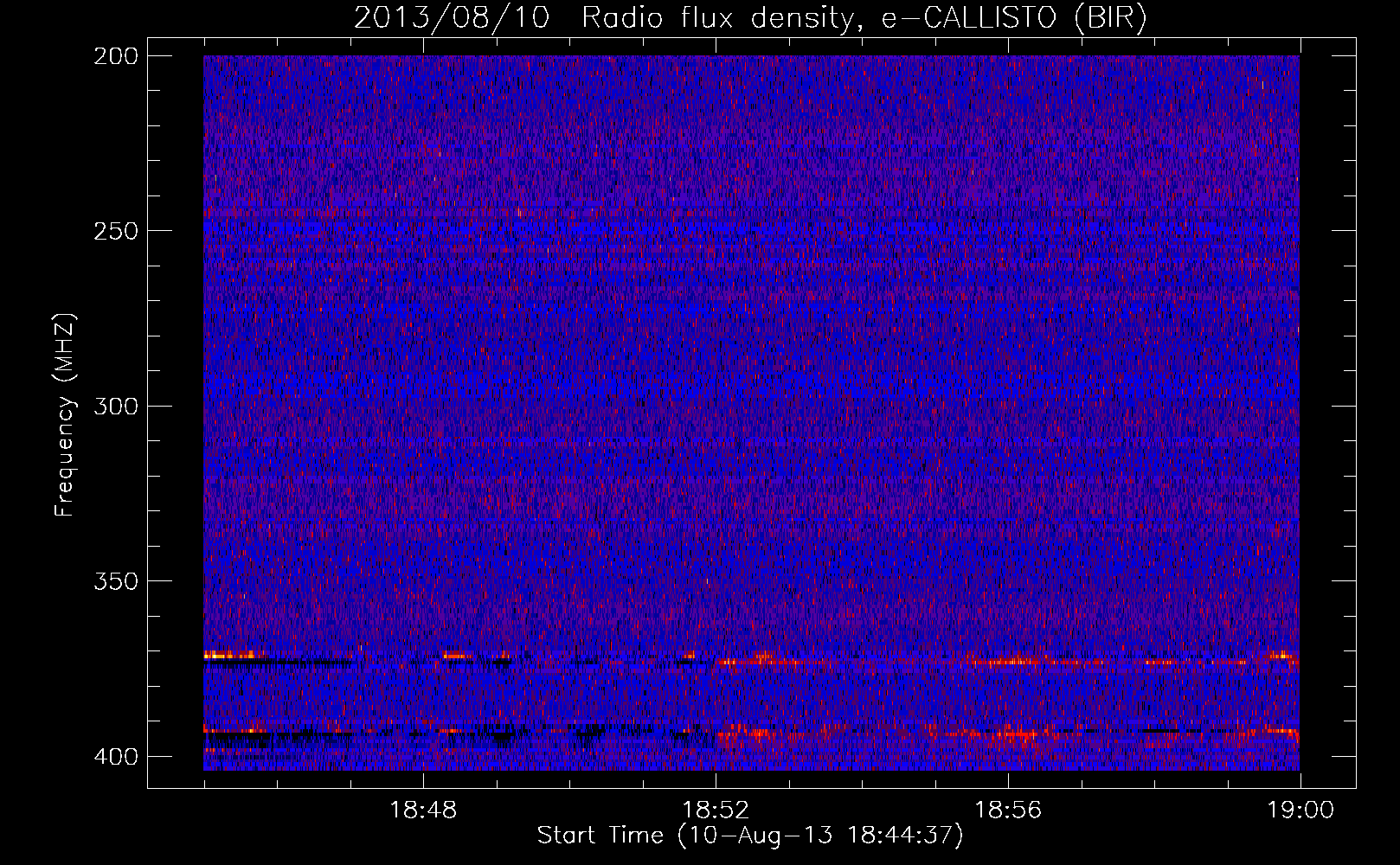Click the 300 frequency tick label

pos(116,407)
